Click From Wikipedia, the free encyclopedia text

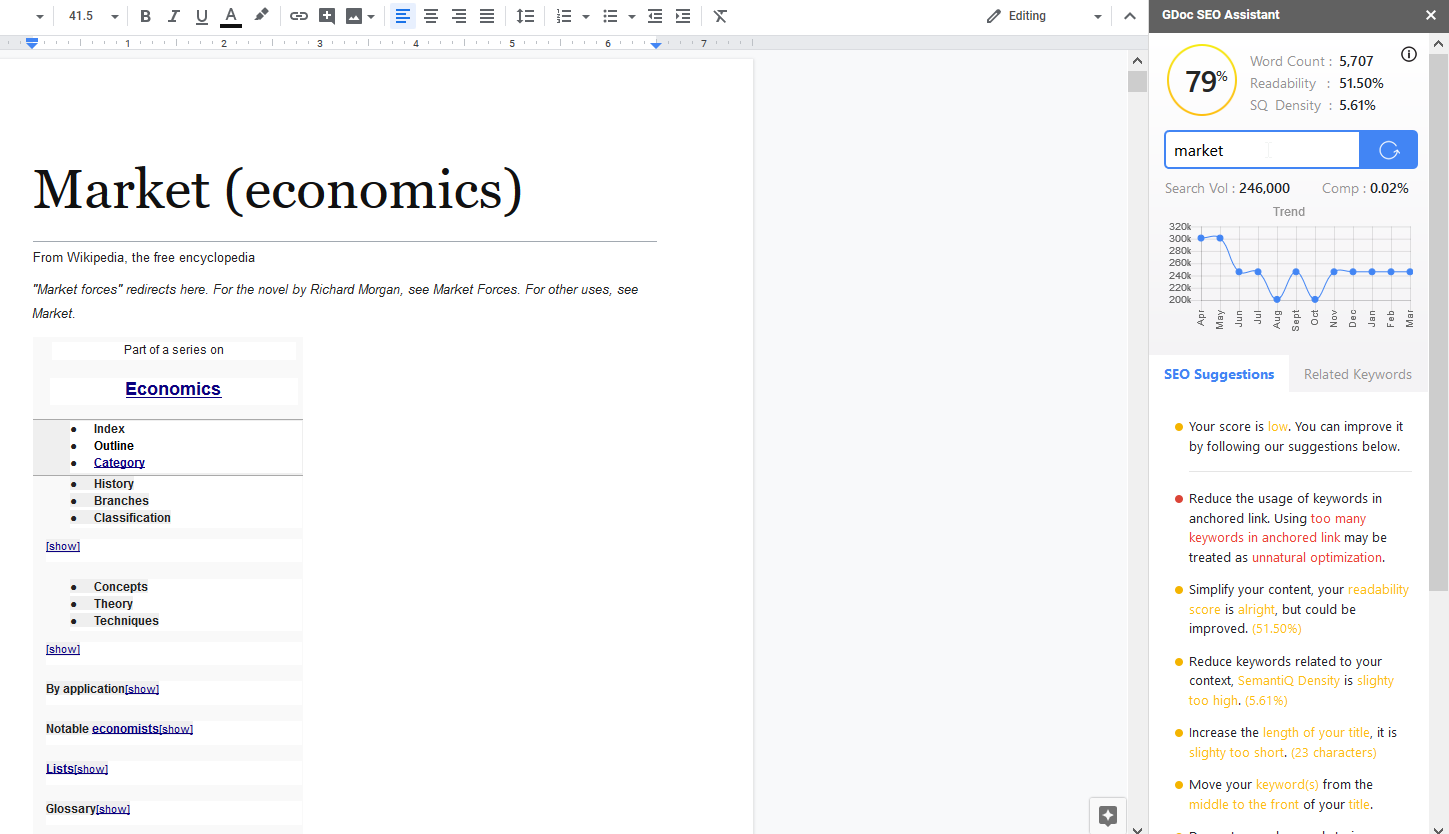coord(144,258)
